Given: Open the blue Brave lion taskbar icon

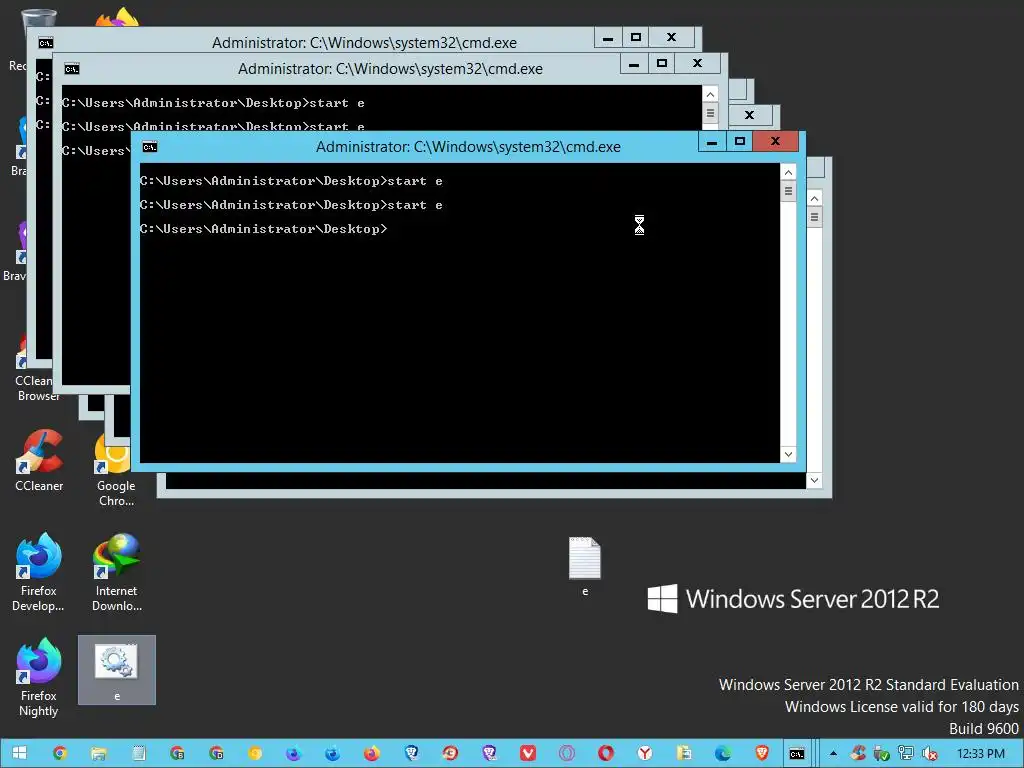Looking at the screenshot, I should [411, 754].
